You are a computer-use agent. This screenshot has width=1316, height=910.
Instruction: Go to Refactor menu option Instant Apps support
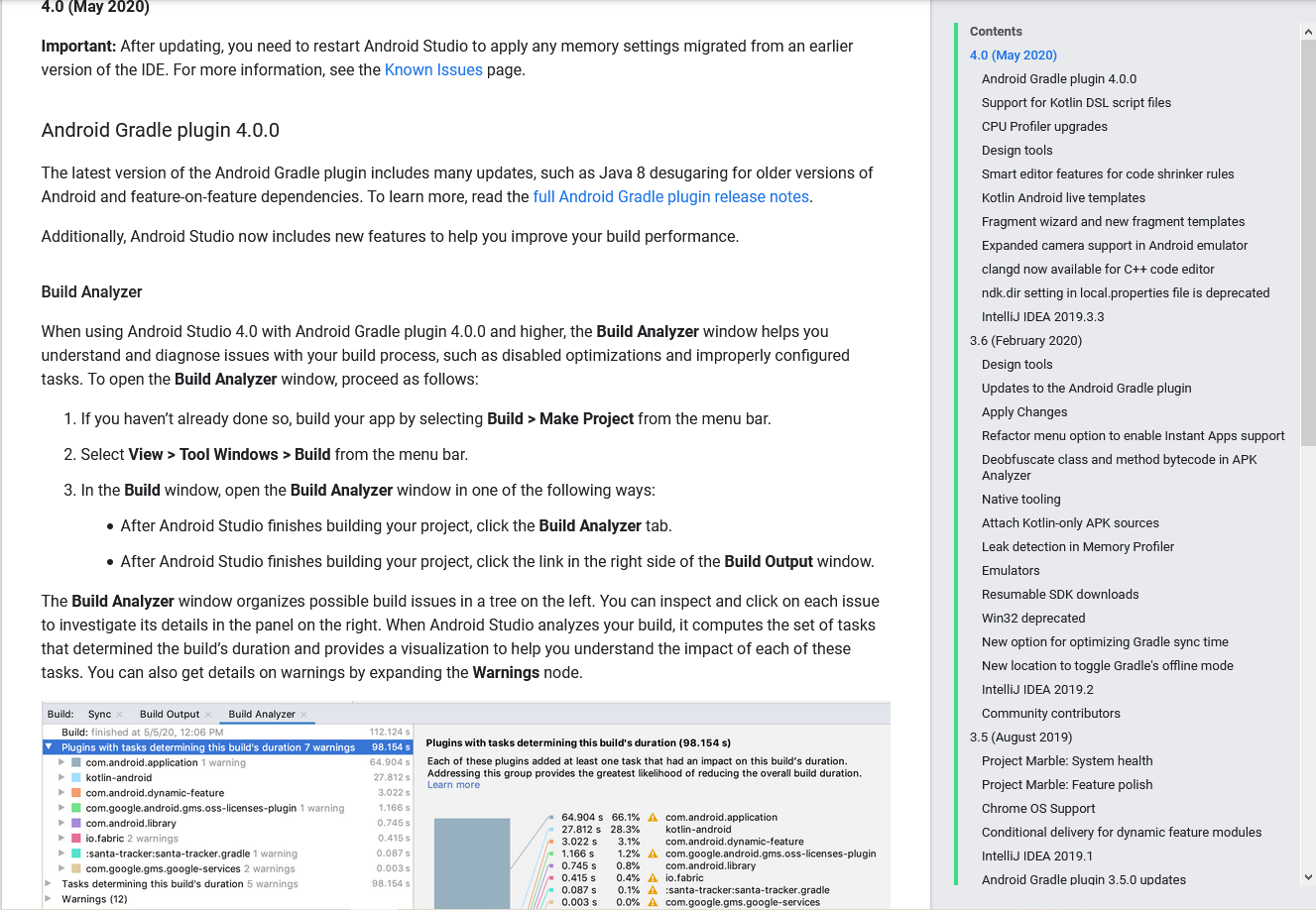point(1133,436)
